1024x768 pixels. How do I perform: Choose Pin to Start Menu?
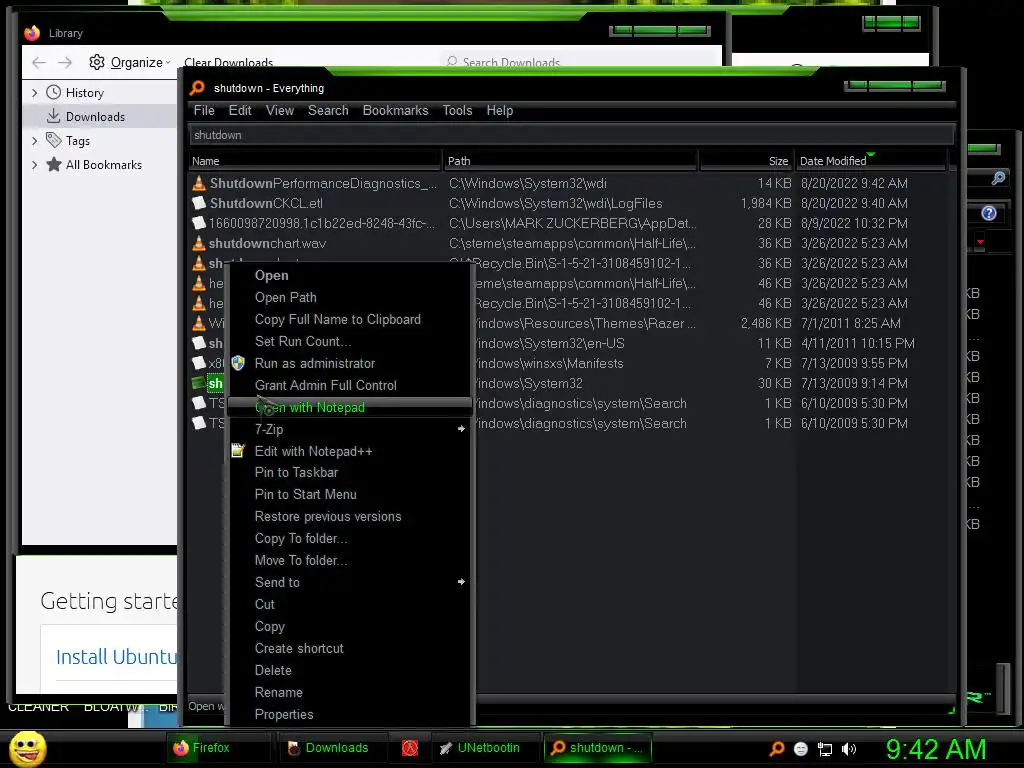(x=349, y=494)
